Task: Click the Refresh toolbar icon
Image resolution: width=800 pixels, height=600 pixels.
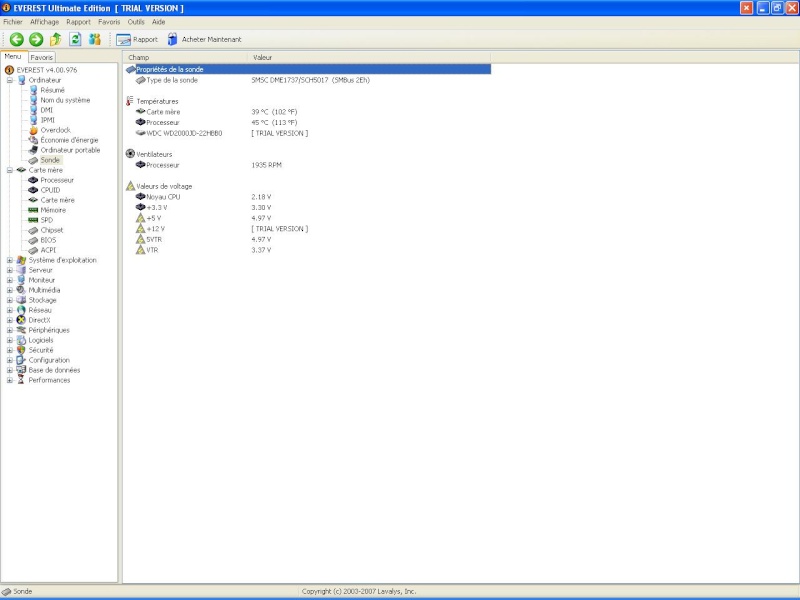Action: (75, 39)
